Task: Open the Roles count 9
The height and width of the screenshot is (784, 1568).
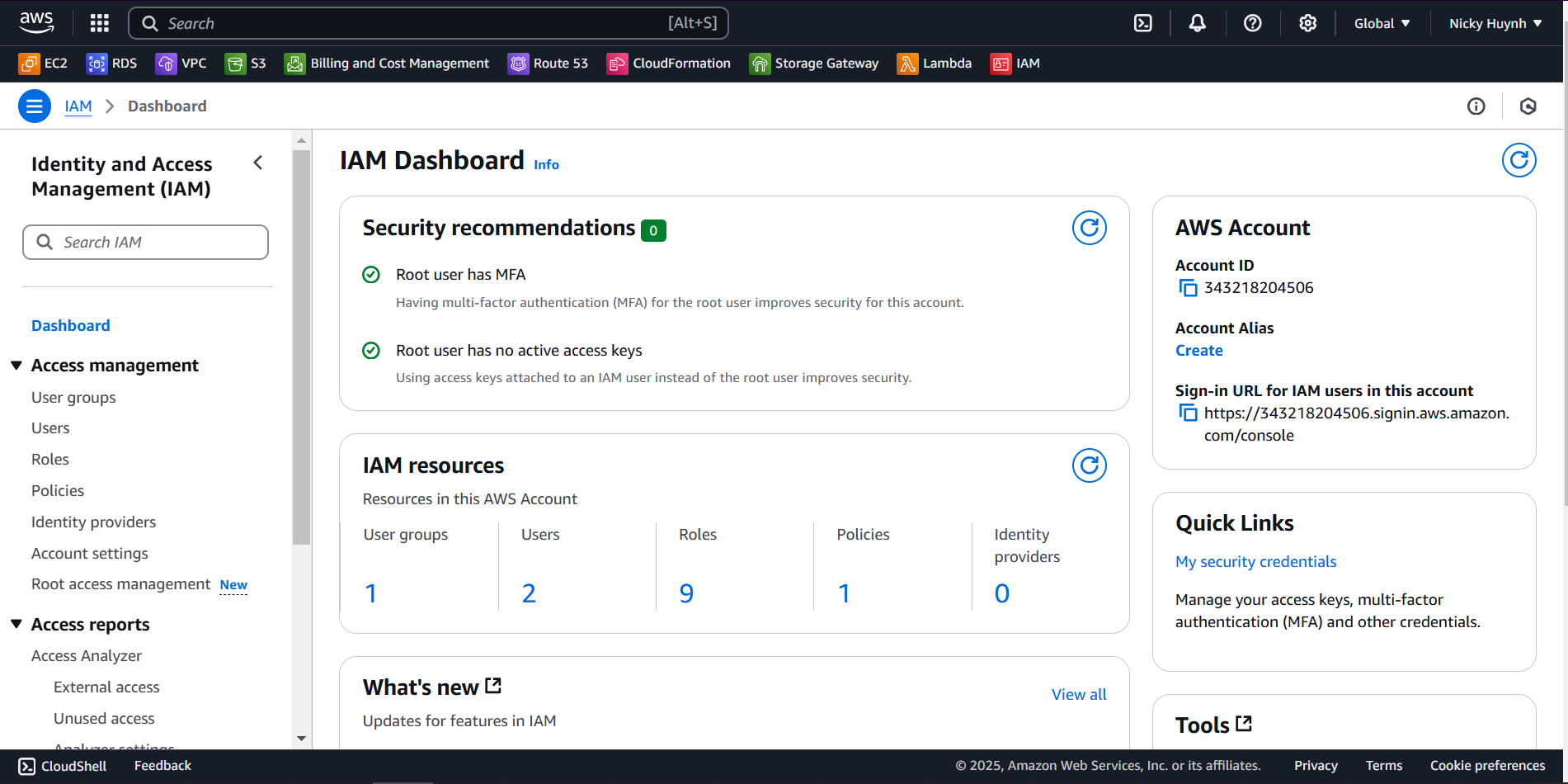Action: [x=686, y=593]
